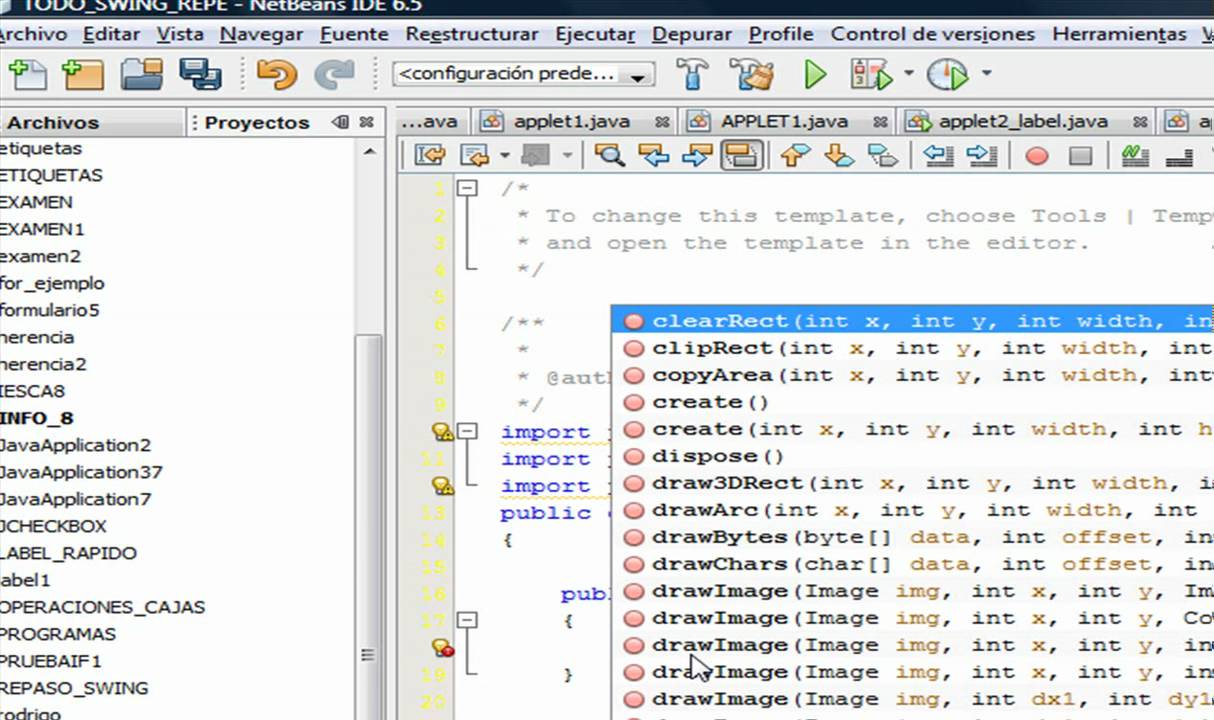The width and height of the screenshot is (1214, 720).
Task: Open the Debug Main Project dropdown arrow
Action: pyautogui.click(x=908, y=73)
